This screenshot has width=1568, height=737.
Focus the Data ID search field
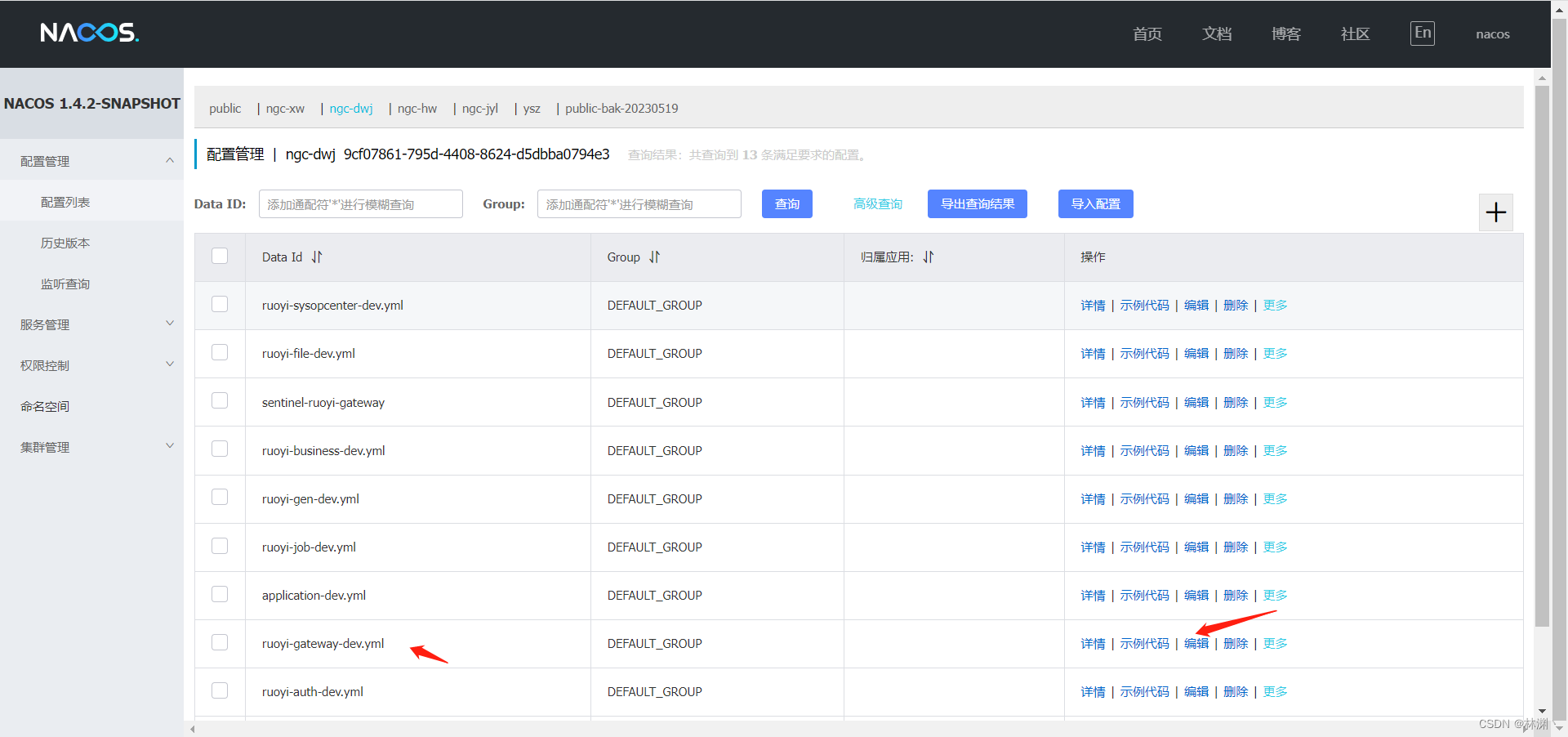361,203
